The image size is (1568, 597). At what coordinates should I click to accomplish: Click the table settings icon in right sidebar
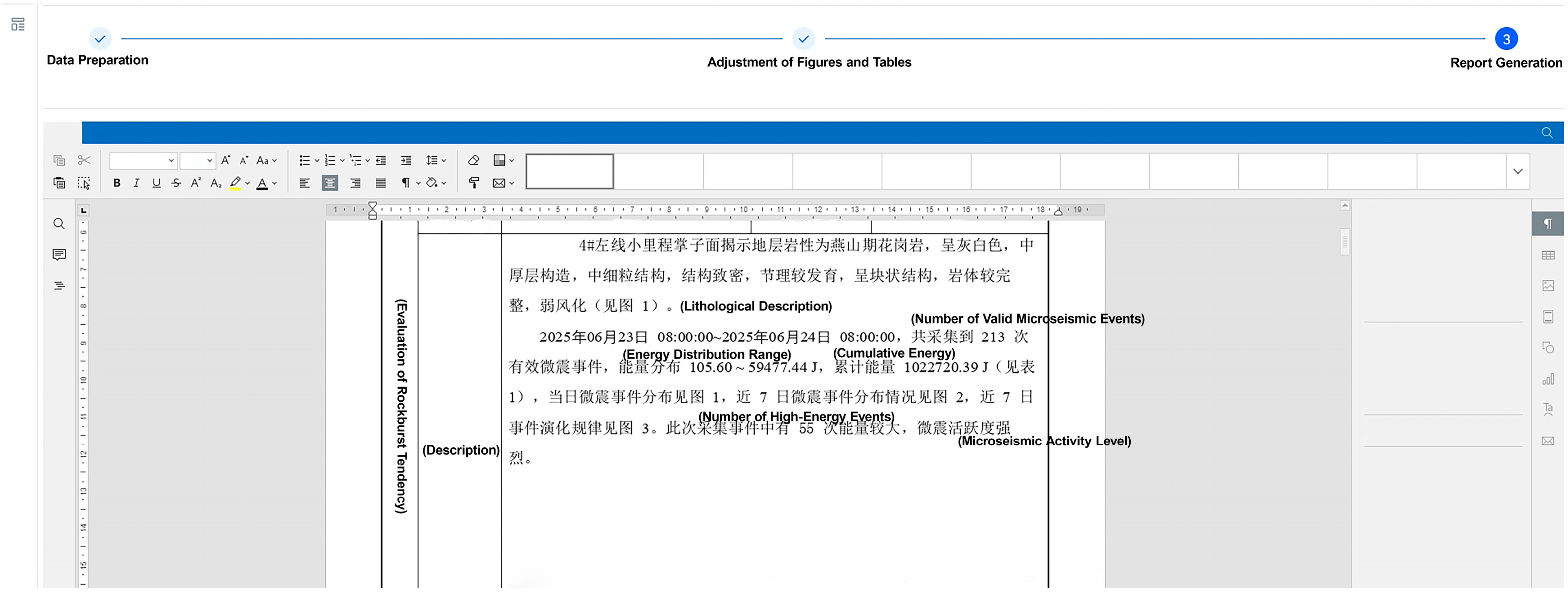pos(1548,255)
